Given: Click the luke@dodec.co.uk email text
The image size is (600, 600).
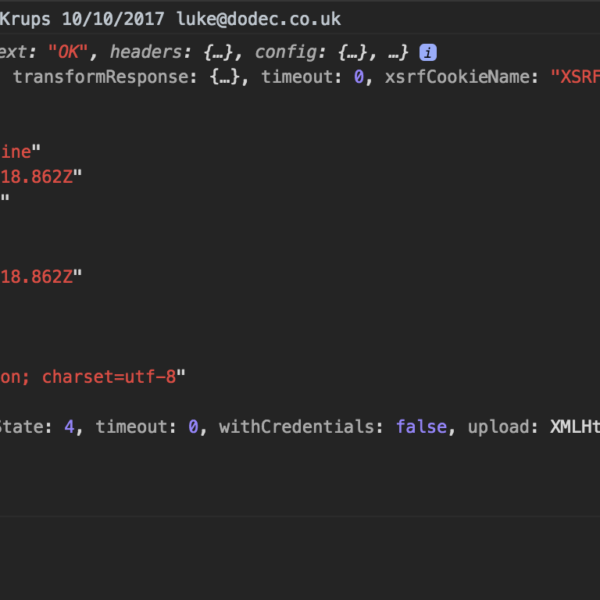Looking at the screenshot, I should 258,19.
